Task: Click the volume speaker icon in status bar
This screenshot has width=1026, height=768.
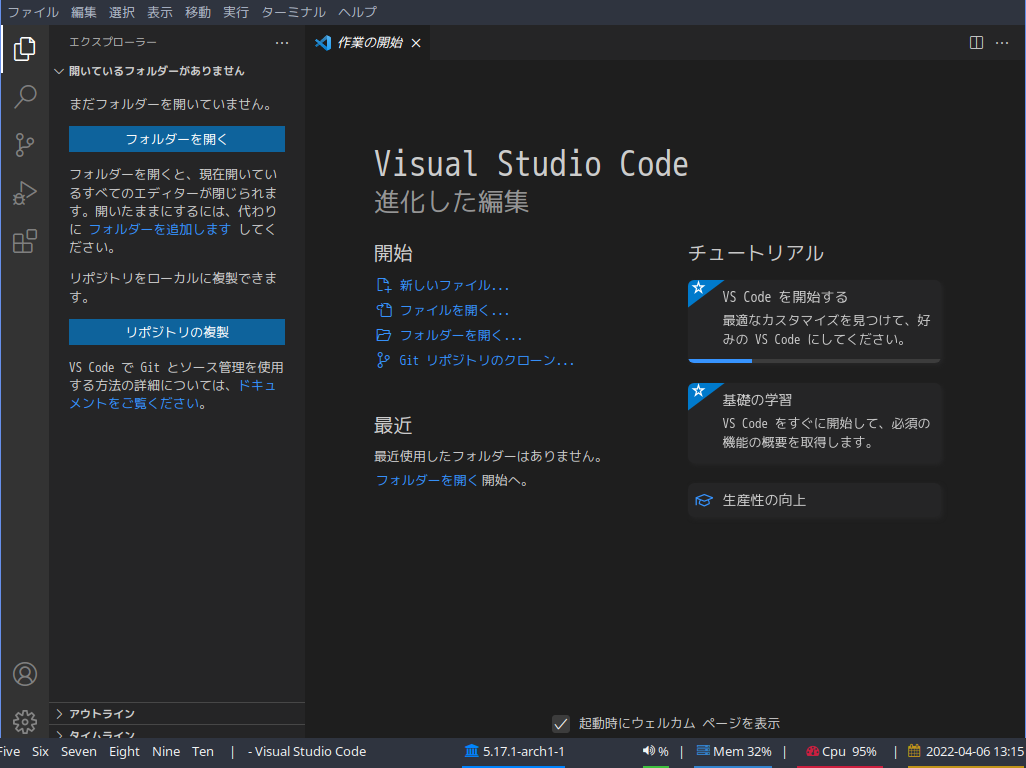Action: (x=648, y=751)
